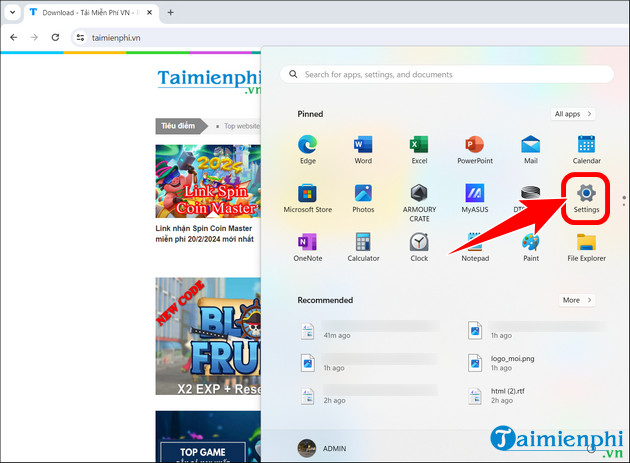630x463 pixels.
Task: Expand All apps list
Action: click(x=573, y=114)
